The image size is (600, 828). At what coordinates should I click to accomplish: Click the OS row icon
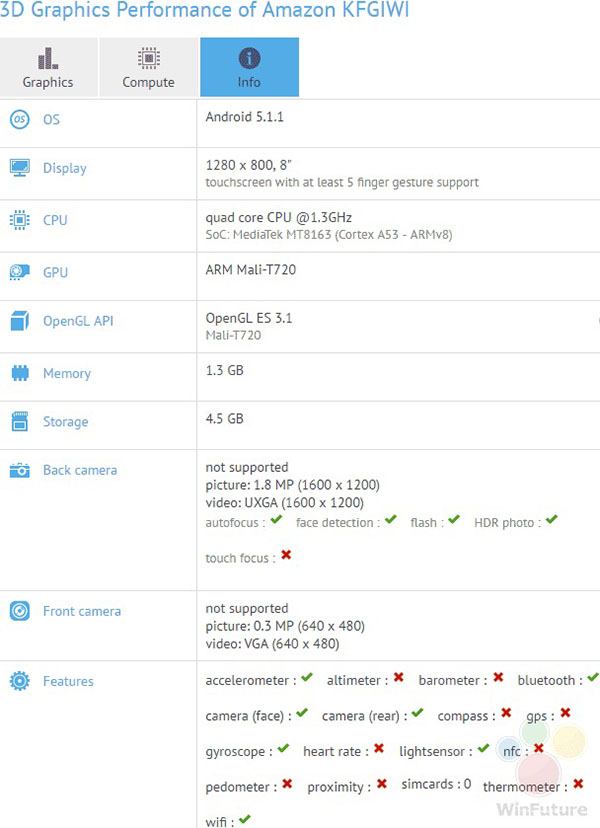click(20, 119)
